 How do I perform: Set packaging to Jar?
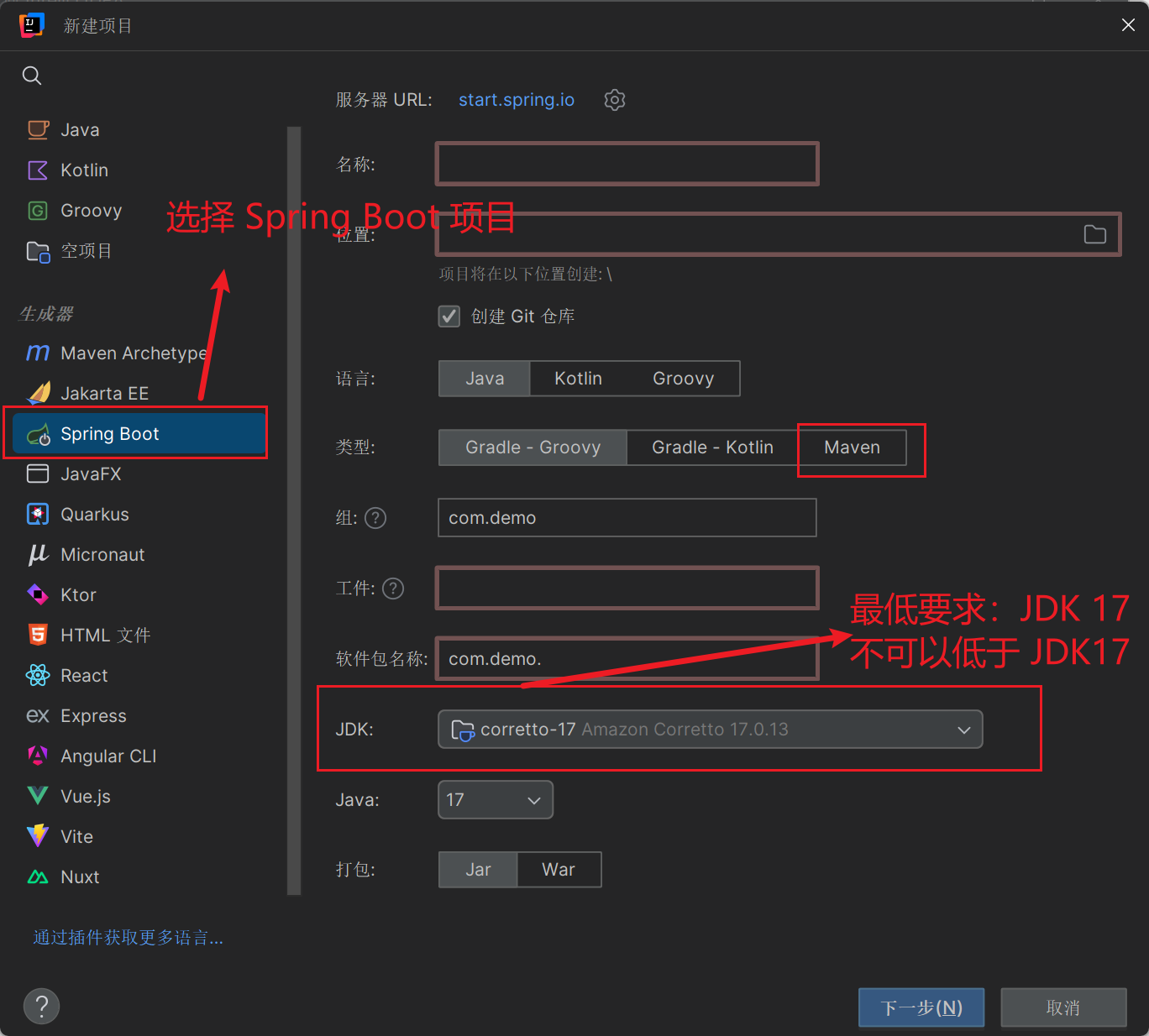[478, 870]
